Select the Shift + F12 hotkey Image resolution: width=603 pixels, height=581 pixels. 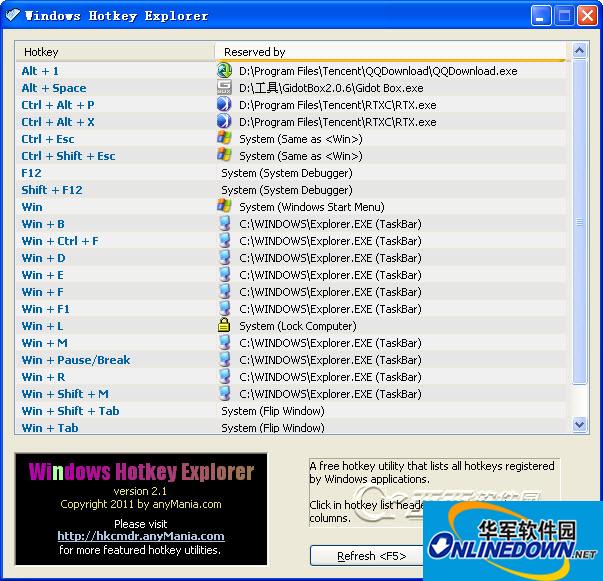[x=52, y=190]
